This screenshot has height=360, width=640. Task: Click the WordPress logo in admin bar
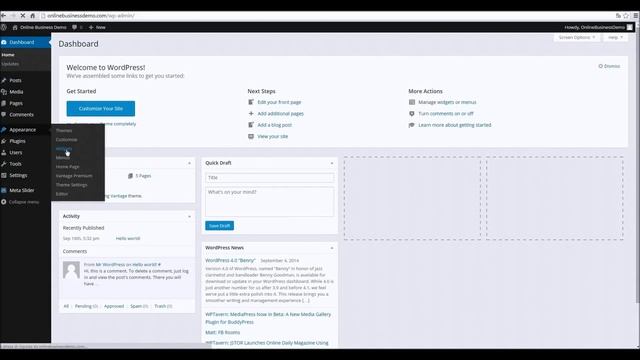tap(4, 27)
